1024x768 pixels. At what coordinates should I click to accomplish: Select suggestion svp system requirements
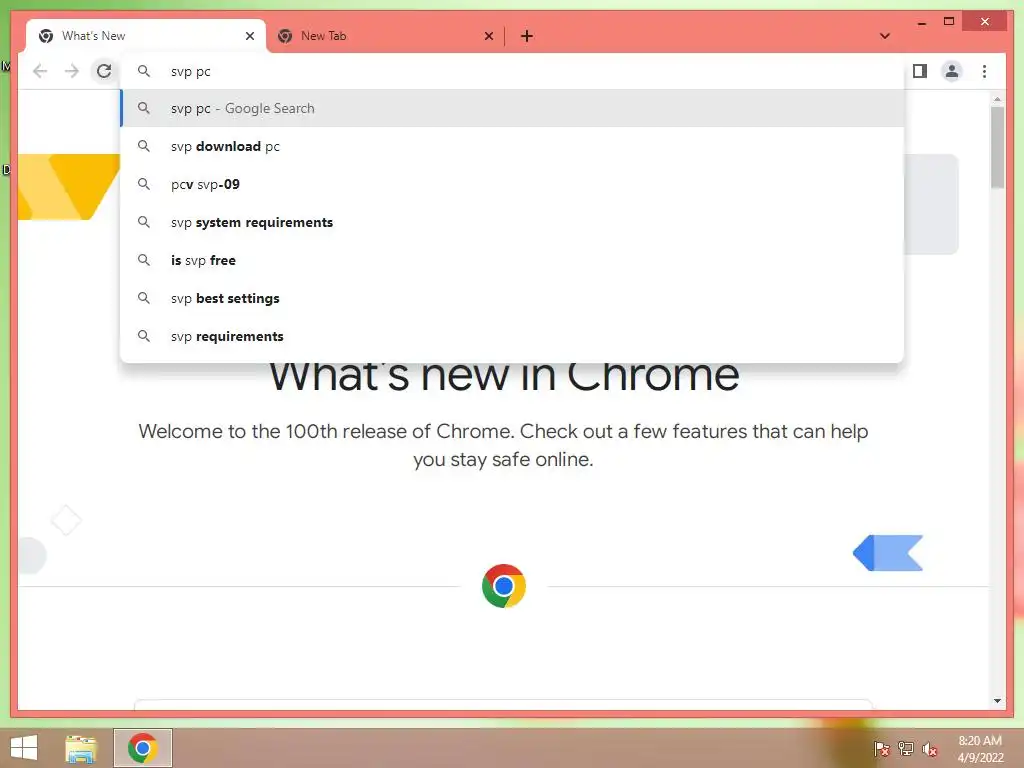pos(512,222)
